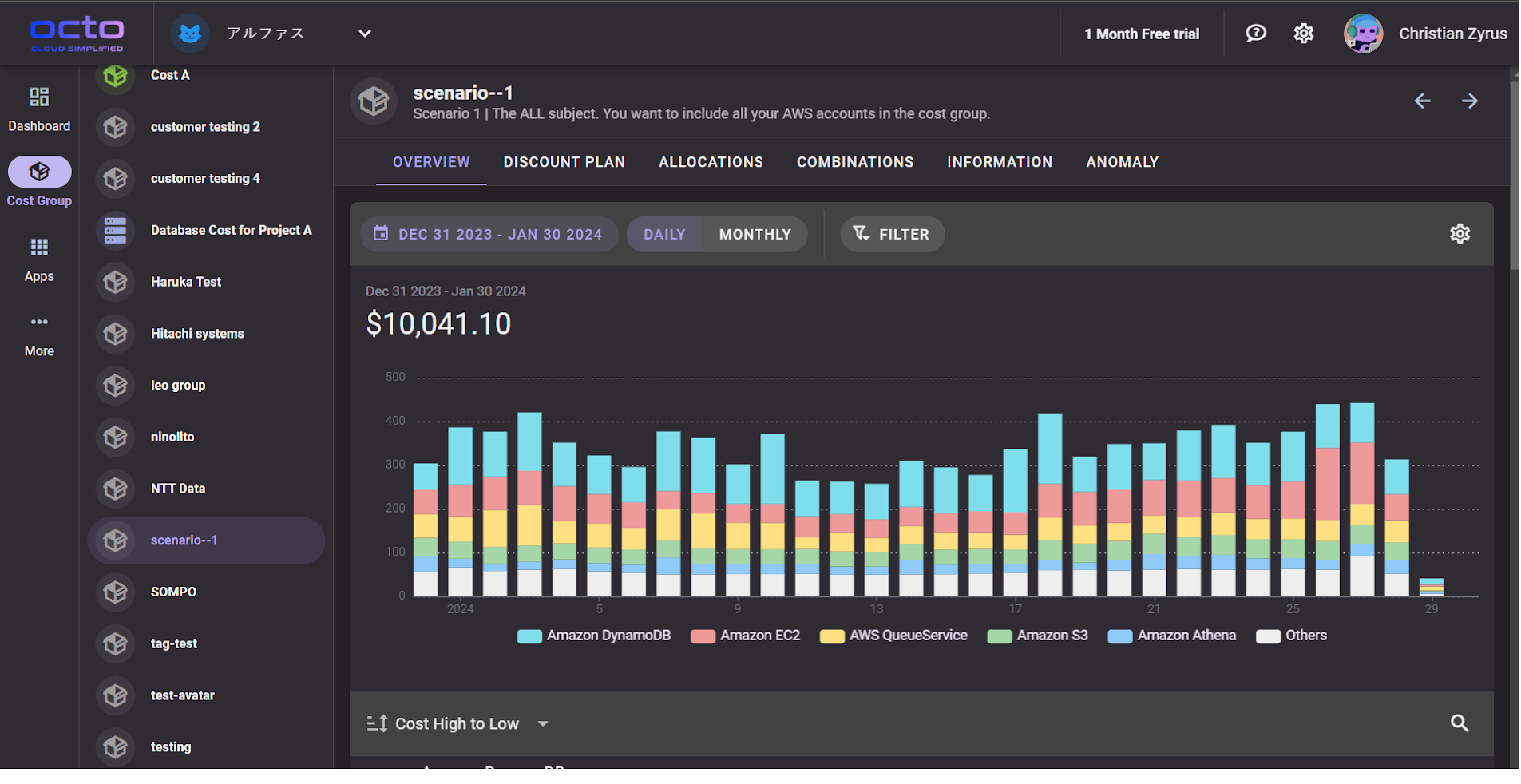This screenshot has width=1521, height=784.
Task: Select ninolito cost group
Action: pyautogui.click(x=206, y=437)
